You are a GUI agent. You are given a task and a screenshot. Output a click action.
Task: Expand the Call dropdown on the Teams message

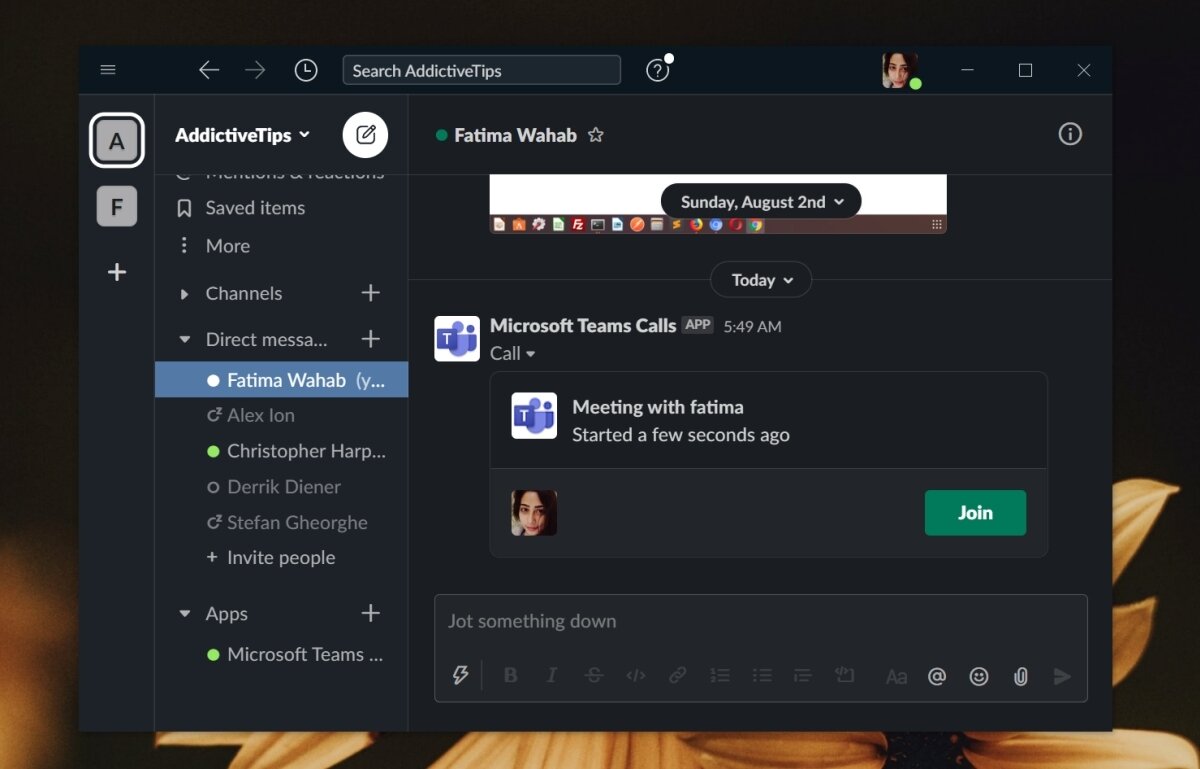point(512,353)
